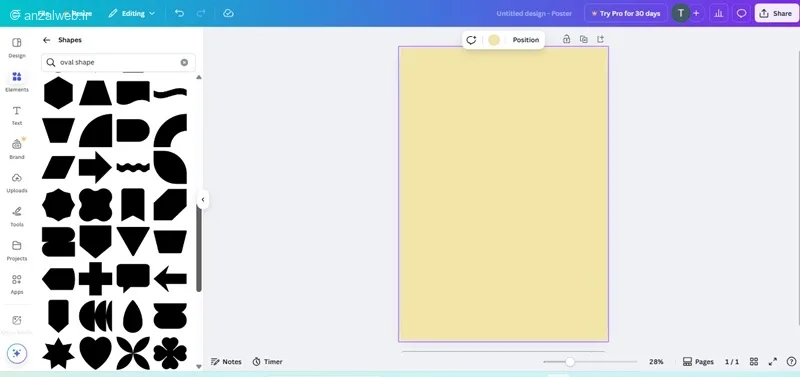Add the heart shape
800x377 pixels.
95,353
